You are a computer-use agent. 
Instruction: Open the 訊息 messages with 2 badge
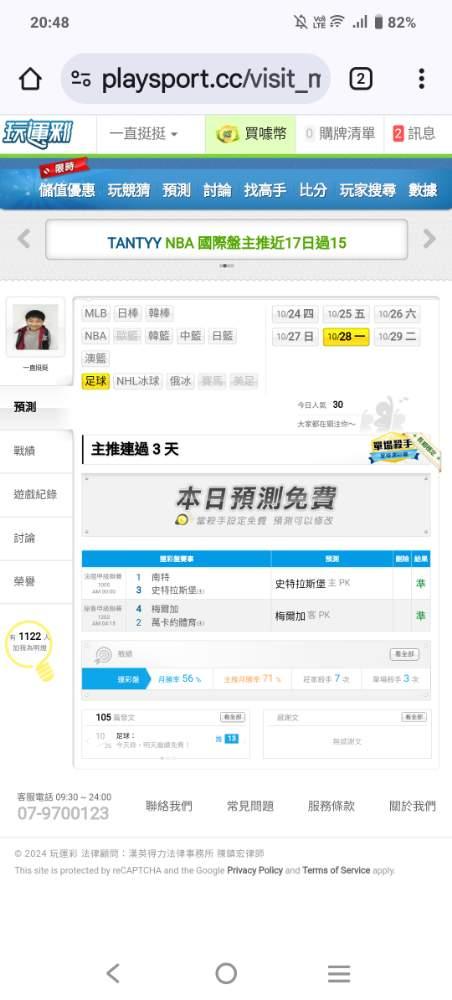pos(414,134)
